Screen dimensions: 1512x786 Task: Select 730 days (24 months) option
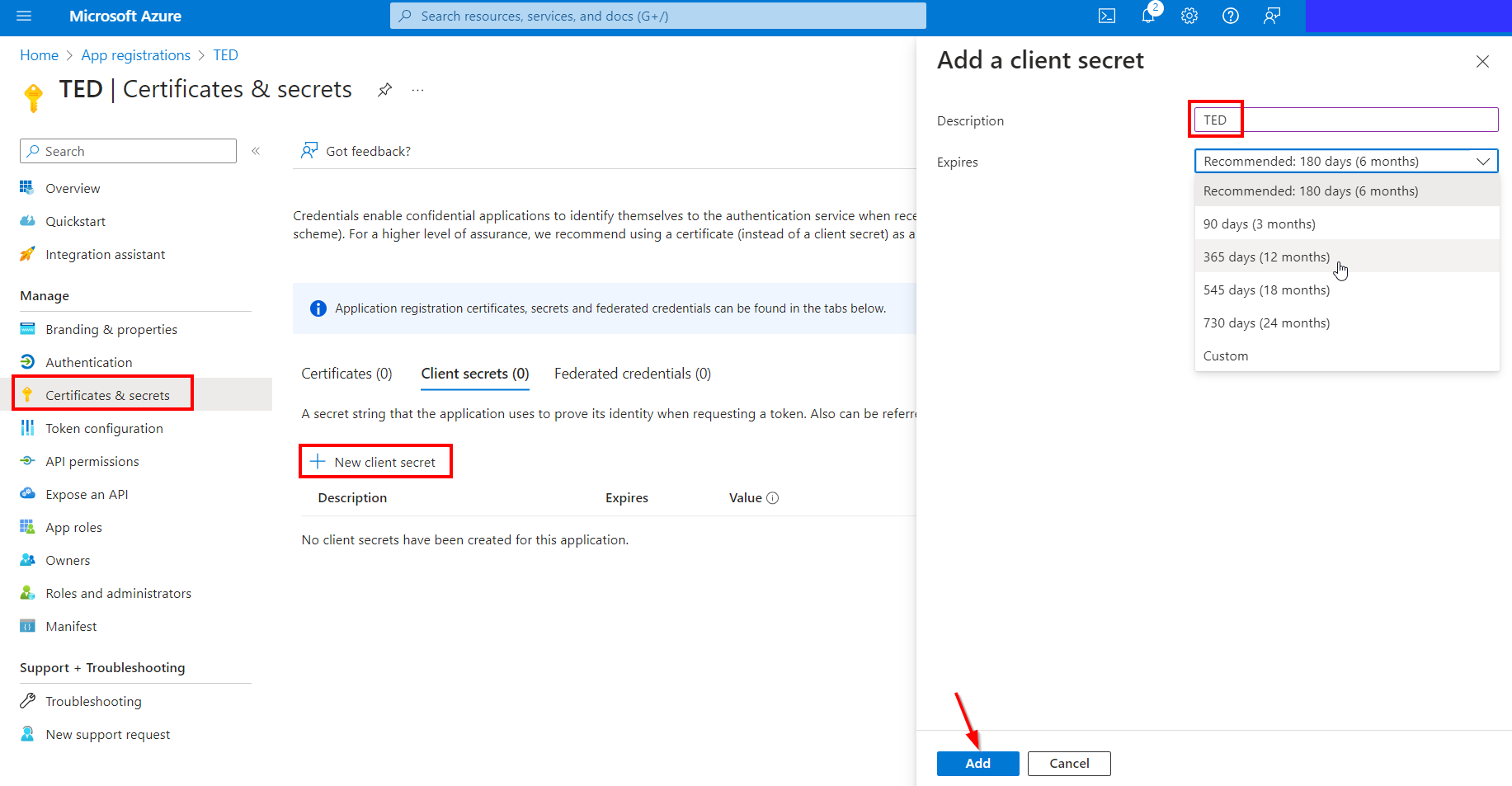pos(1346,322)
